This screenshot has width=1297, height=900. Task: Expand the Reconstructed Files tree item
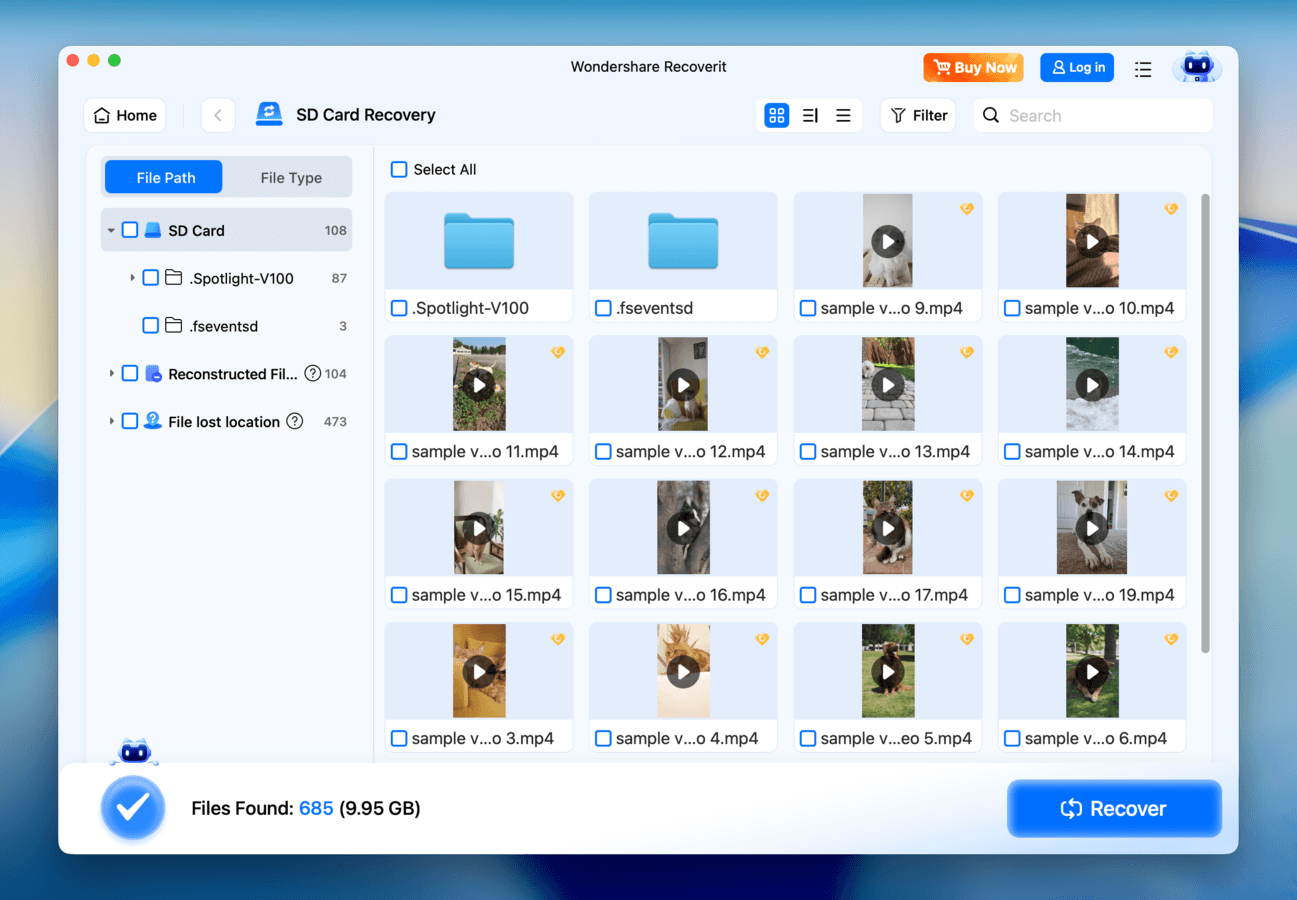(111, 373)
